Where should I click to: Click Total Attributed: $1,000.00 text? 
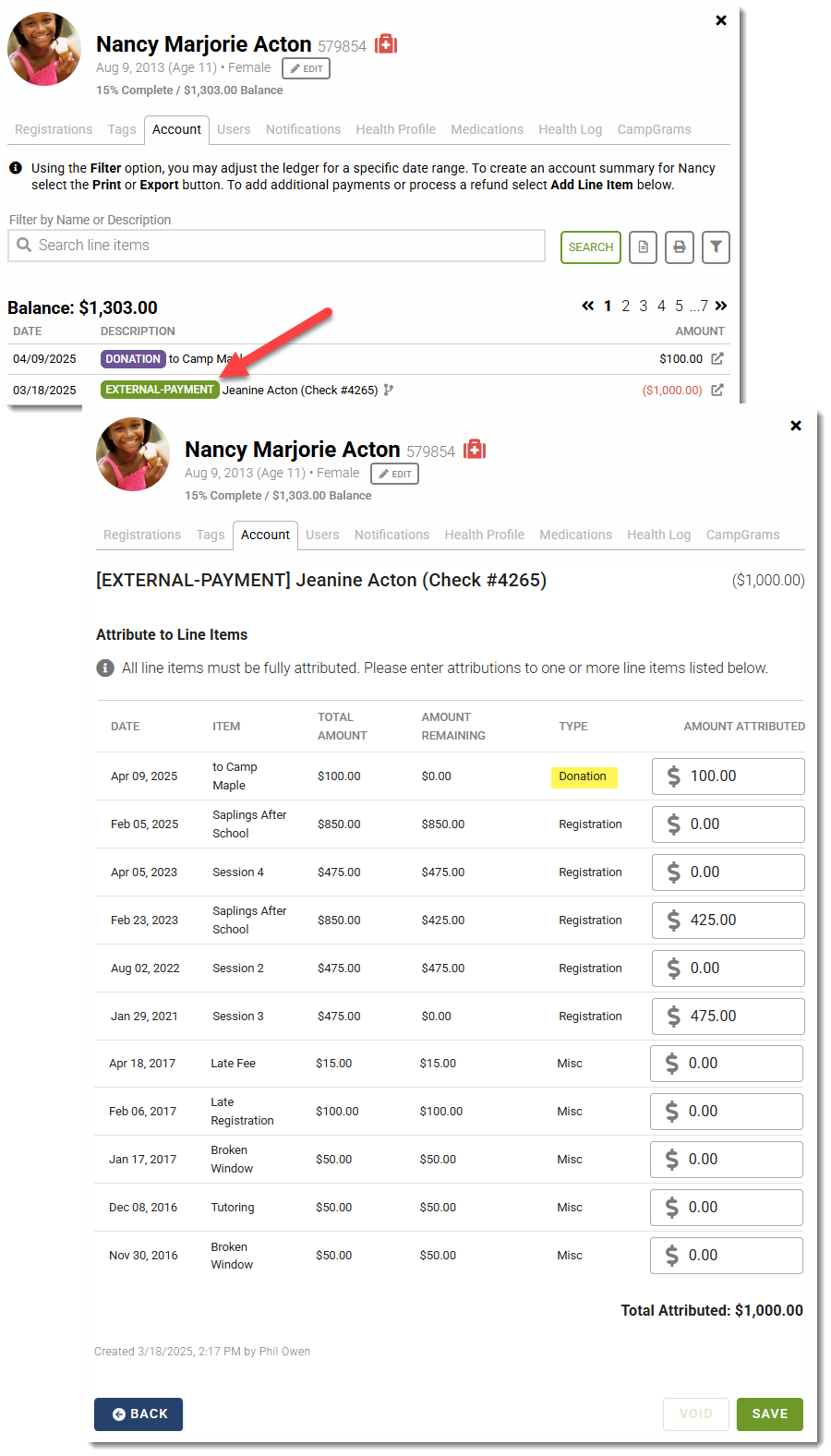712,1310
